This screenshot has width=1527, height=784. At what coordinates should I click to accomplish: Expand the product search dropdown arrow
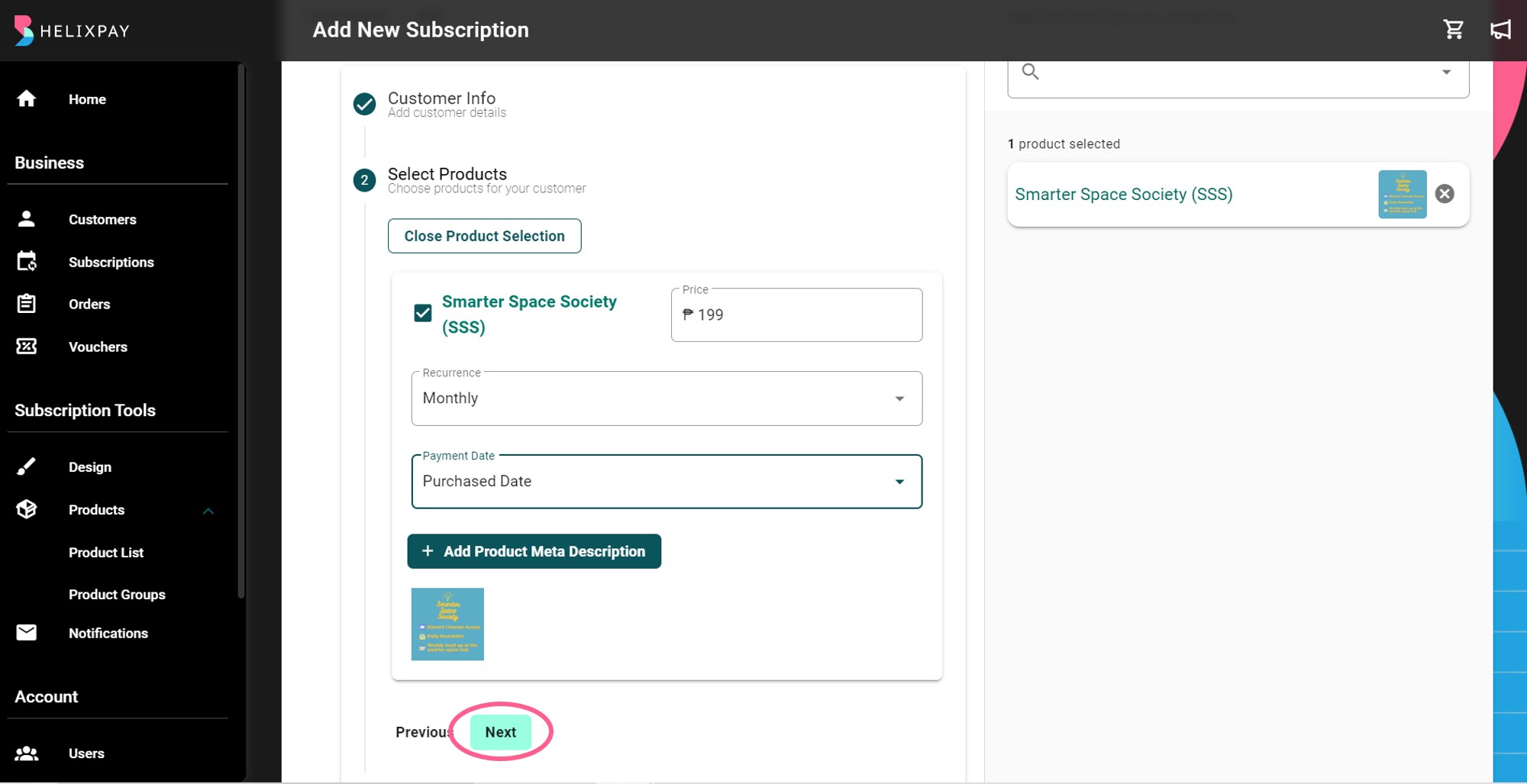click(1446, 72)
